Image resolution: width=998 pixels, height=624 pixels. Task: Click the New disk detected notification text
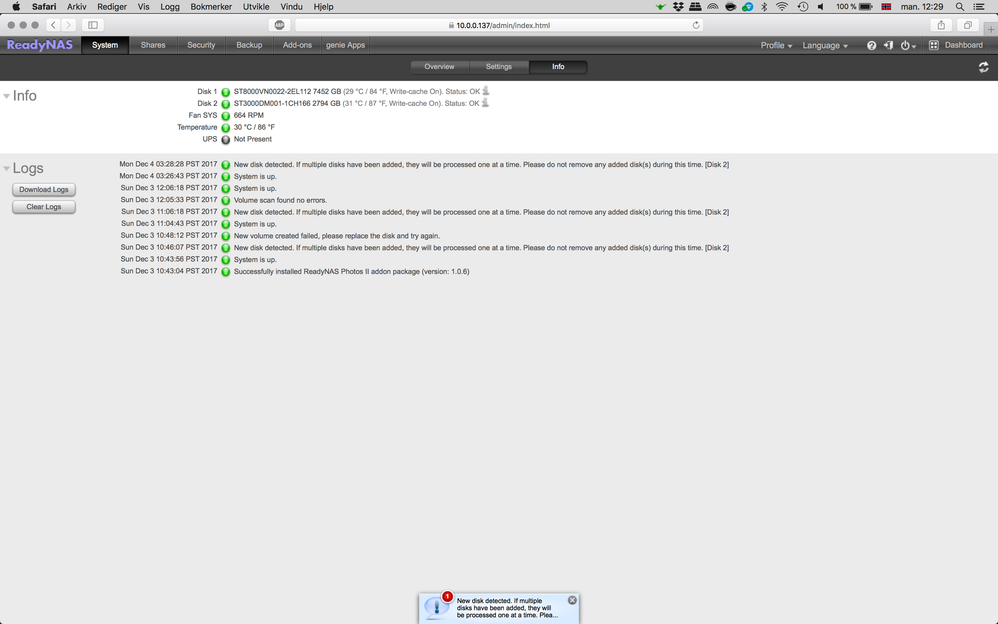pos(507,608)
